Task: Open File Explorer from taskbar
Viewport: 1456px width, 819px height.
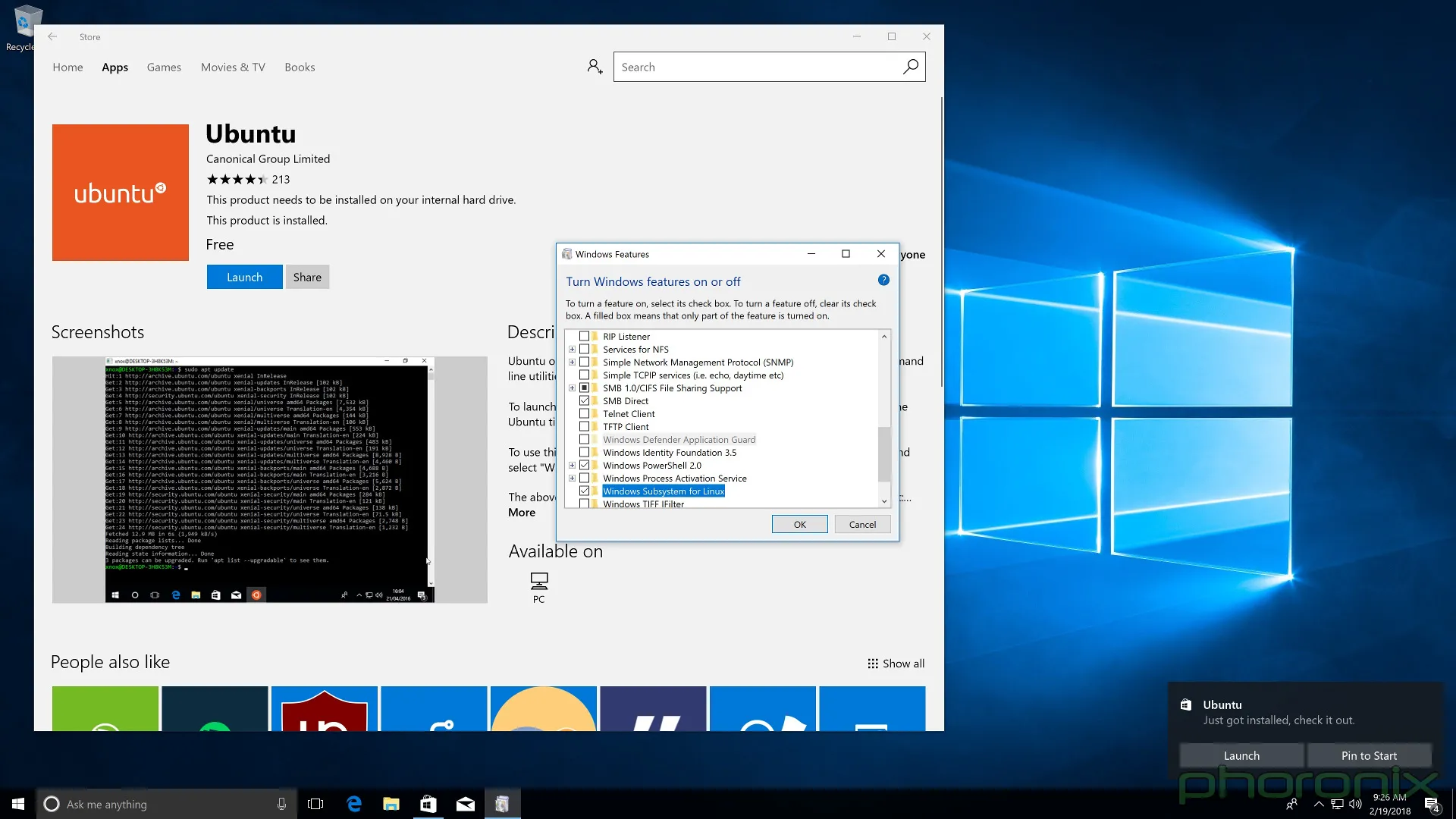Action: click(x=391, y=804)
